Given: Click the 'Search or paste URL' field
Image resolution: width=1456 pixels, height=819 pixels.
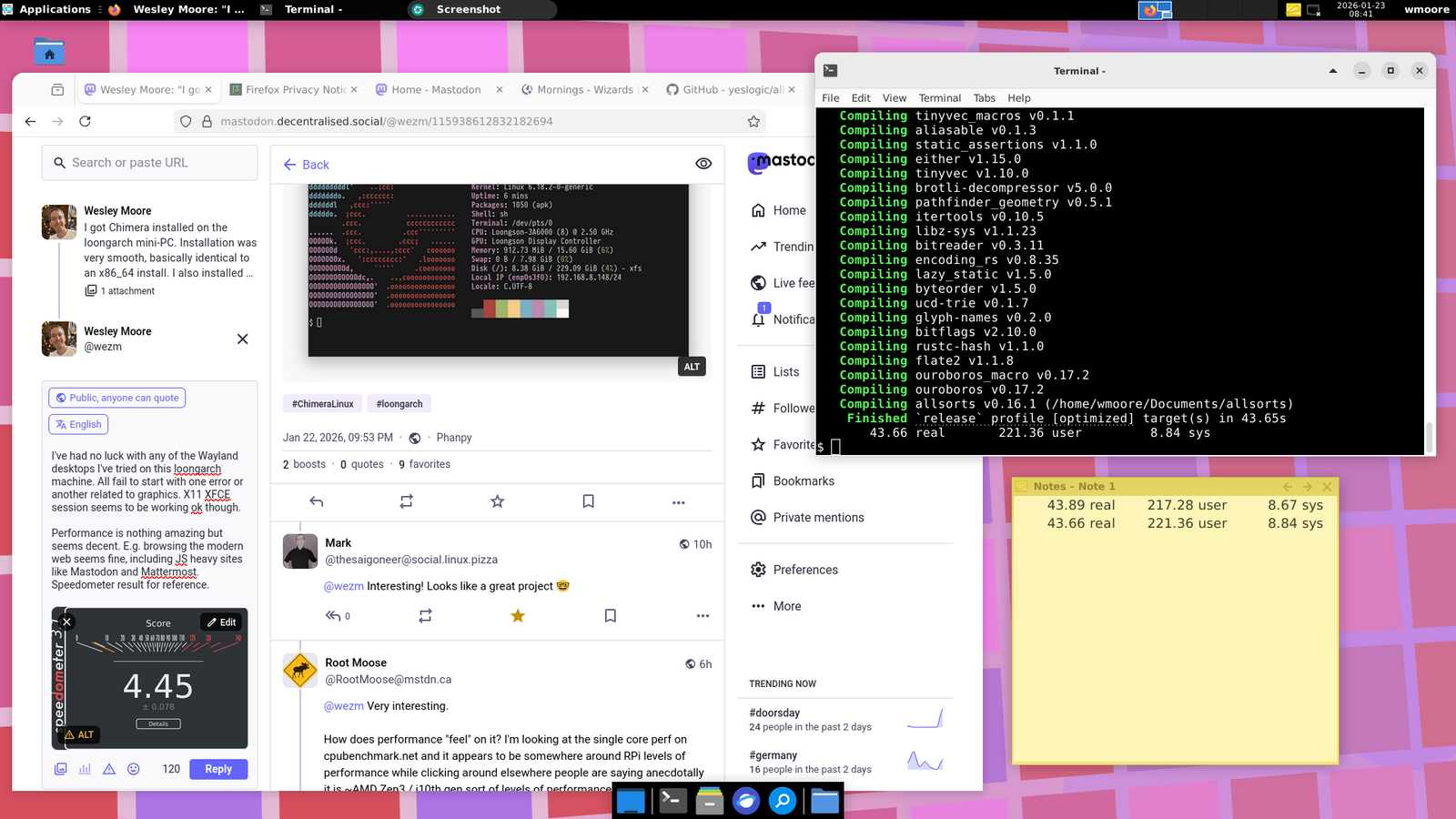Looking at the screenshot, I should (149, 162).
